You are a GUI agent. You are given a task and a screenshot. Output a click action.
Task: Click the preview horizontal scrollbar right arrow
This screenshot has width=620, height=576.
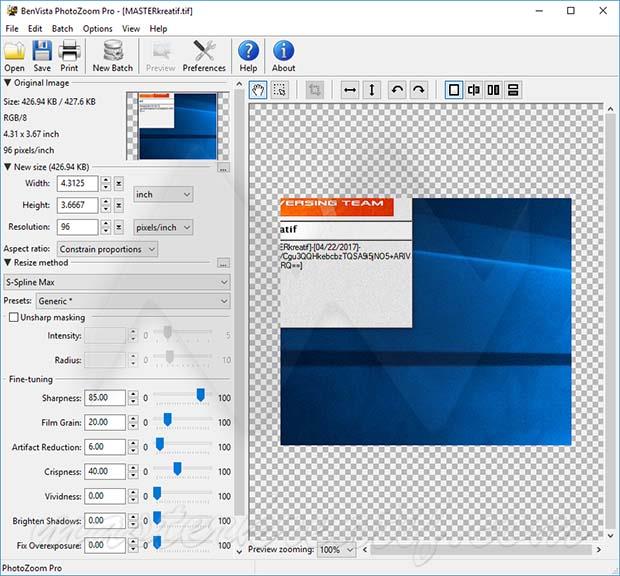click(599, 550)
